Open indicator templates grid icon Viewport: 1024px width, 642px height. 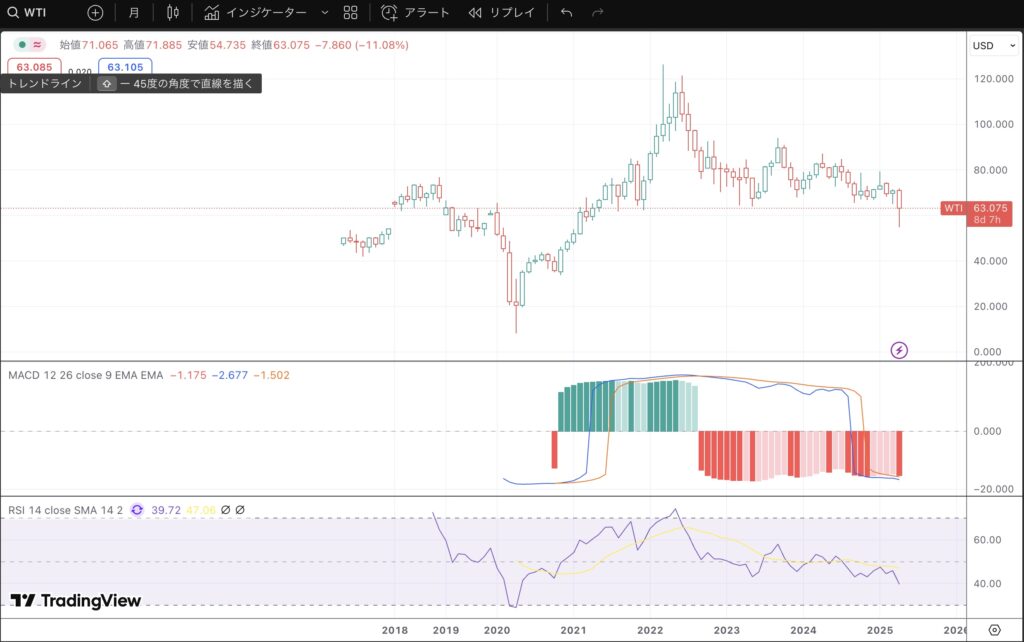coord(351,12)
